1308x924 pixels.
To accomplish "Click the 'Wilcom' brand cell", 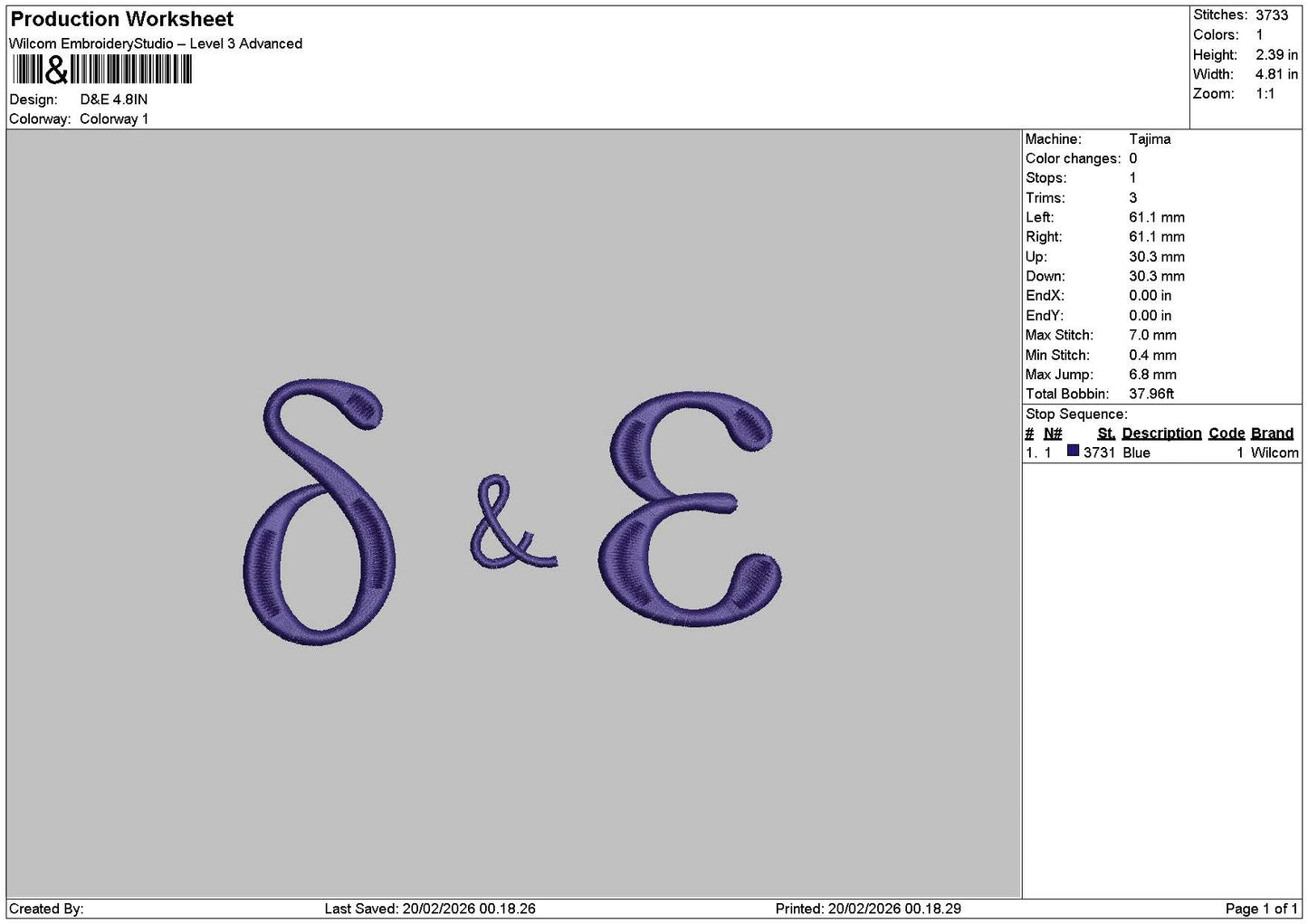I will coord(1275,453).
